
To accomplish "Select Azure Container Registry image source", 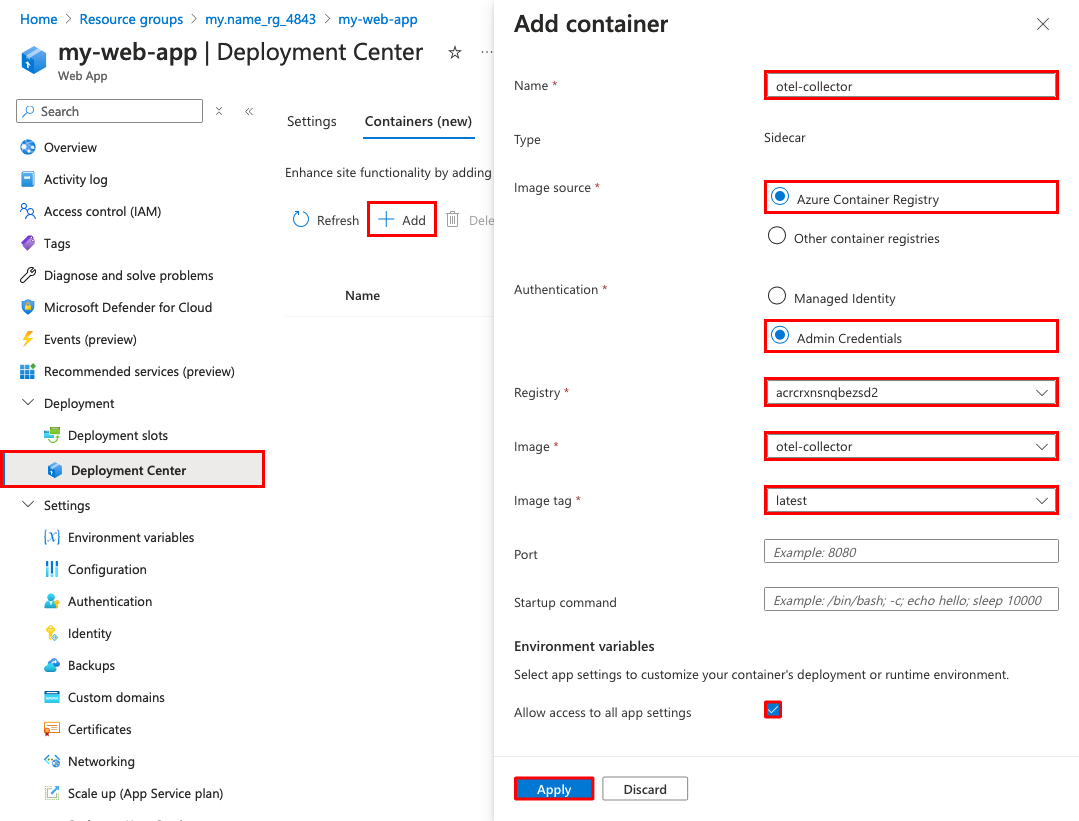I will coord(779,198).
